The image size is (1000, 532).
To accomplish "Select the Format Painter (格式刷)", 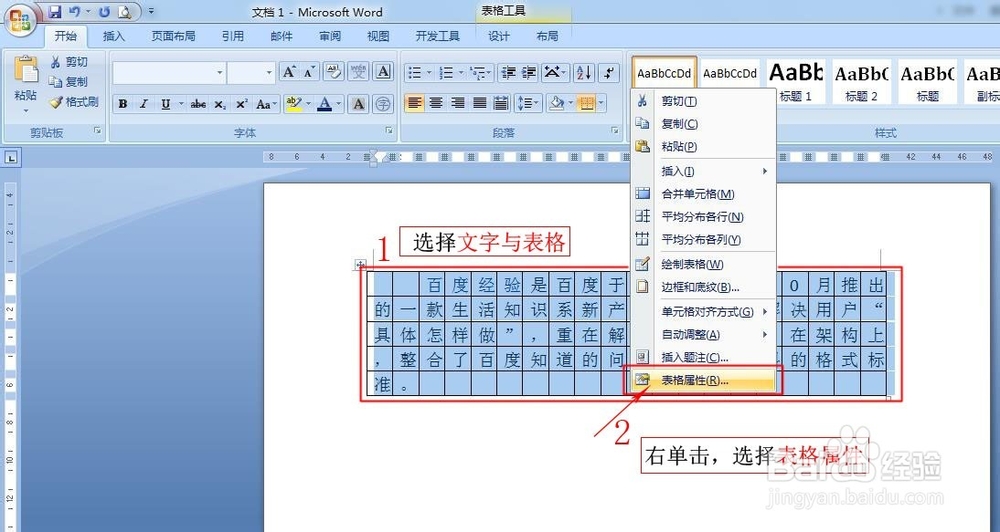I will click(x=74, y=101).
